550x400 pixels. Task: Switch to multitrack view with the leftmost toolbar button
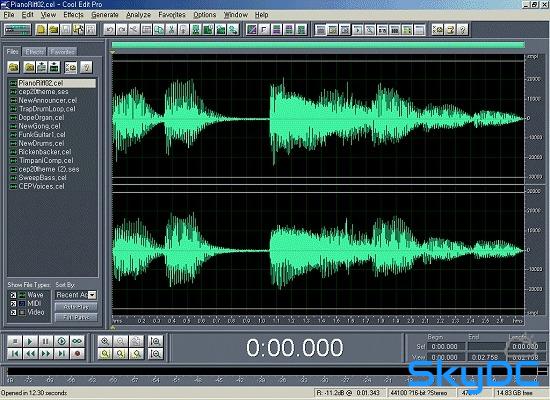pos(18,30)
